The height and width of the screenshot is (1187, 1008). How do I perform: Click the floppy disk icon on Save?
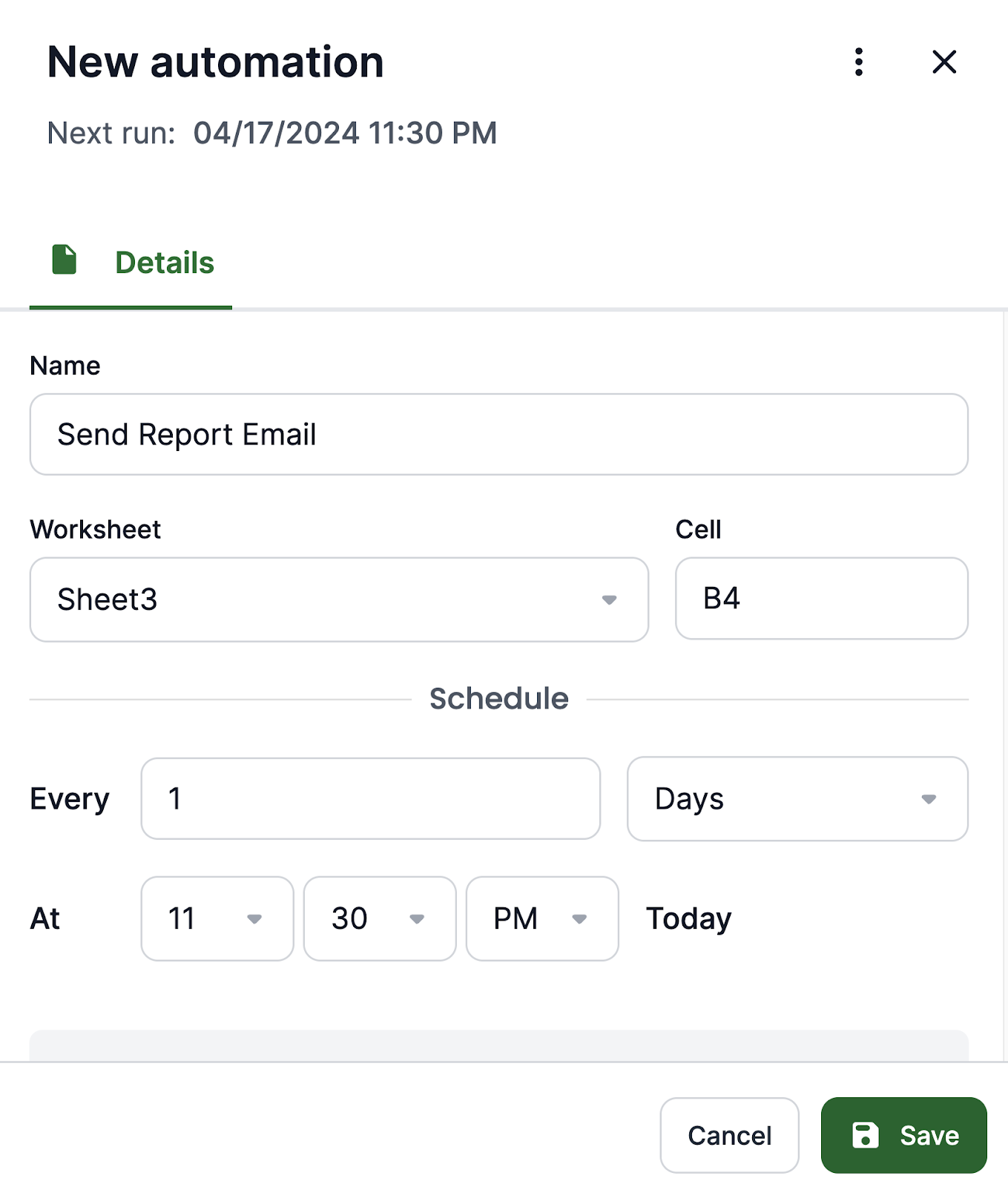point(865,1135)
